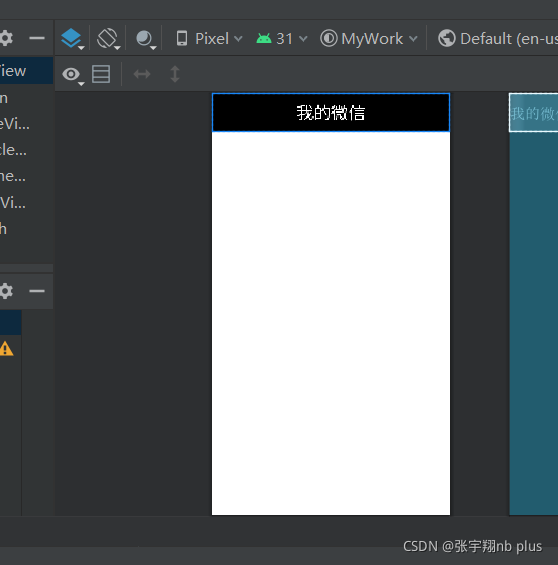This screenshot has width=558, height=565.
Task: Click the green Android icon beside 31
Action: pyautogui.click(x=264, y=39)
